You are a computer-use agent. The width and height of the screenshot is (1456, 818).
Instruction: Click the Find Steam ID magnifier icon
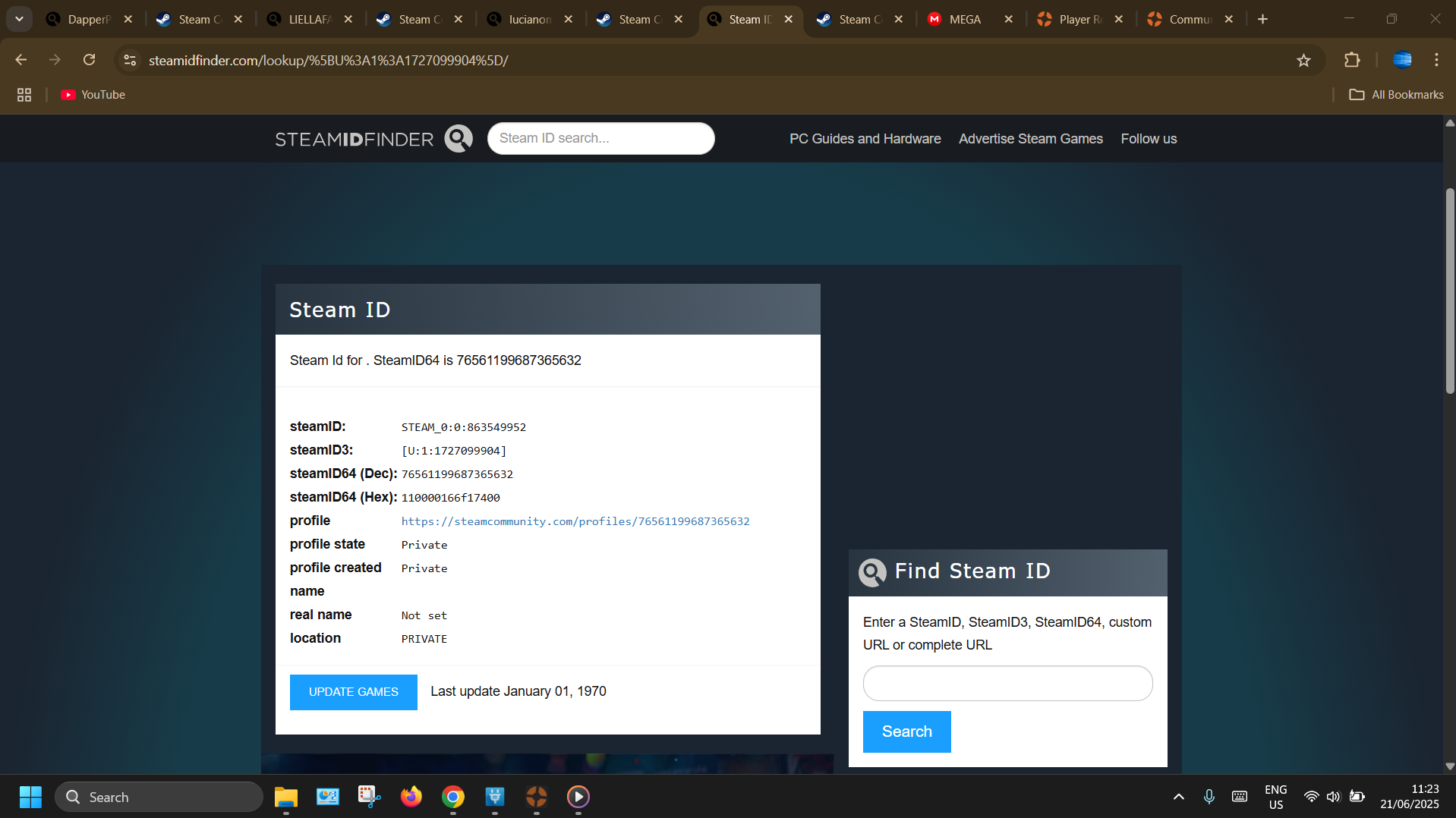coord(872,572)
